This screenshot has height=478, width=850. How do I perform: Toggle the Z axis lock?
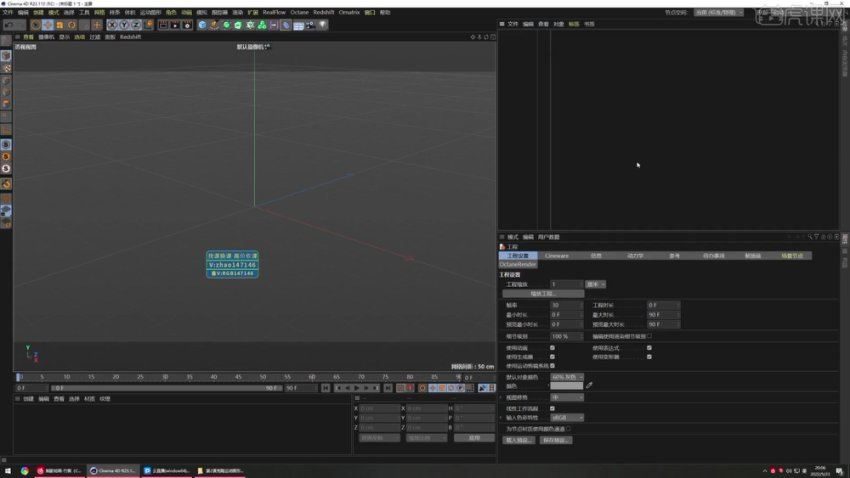pyautogui.click(x=136, y=25)
